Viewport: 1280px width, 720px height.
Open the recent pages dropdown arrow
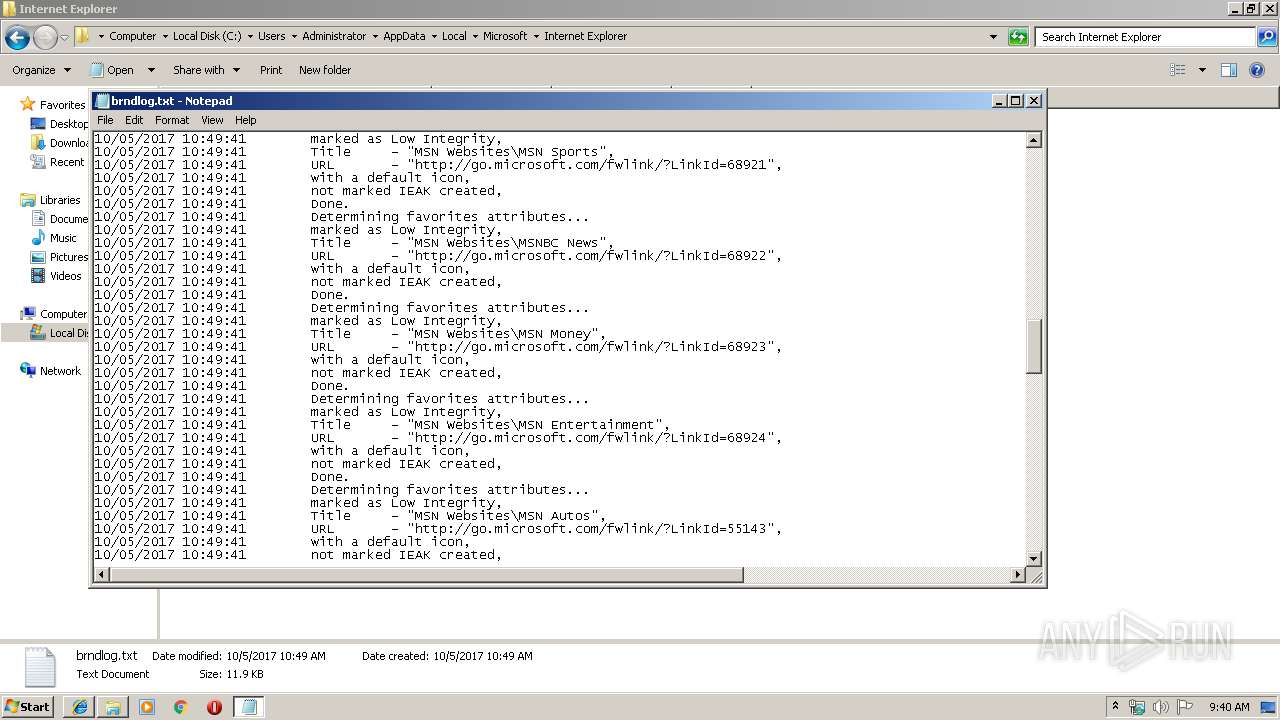coord(64,38)
